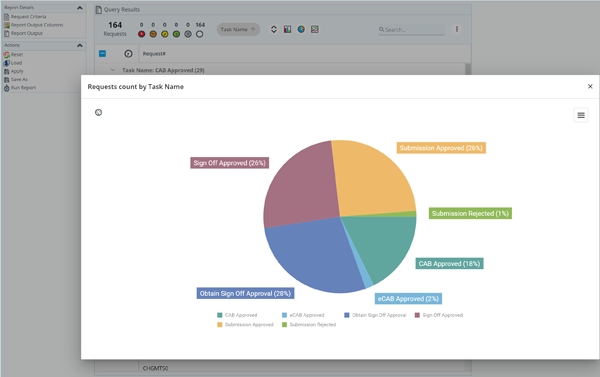This screenshot has width=600, height=377.
Task: Click the results table vertical scrollbar
Action: 468,69
